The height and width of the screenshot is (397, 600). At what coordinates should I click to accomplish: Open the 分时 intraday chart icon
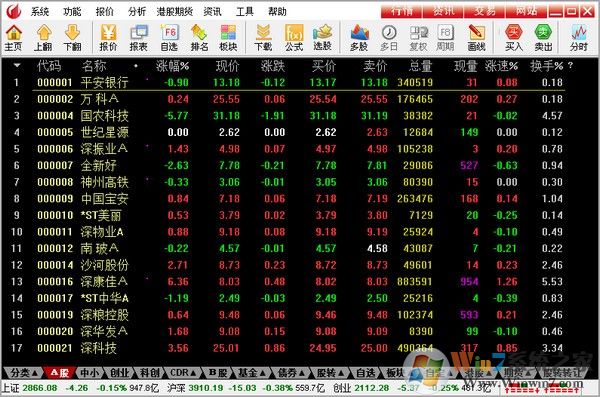pyautogui.click(x=579, y=38)
